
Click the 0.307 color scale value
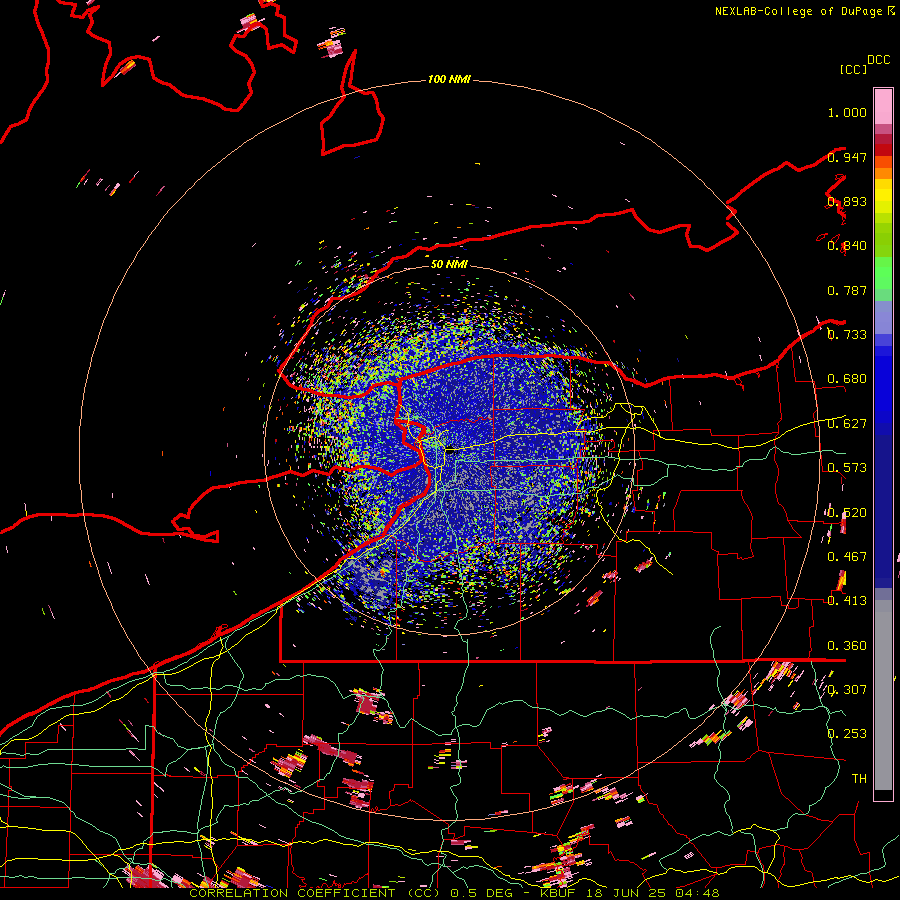pos(847,690)
